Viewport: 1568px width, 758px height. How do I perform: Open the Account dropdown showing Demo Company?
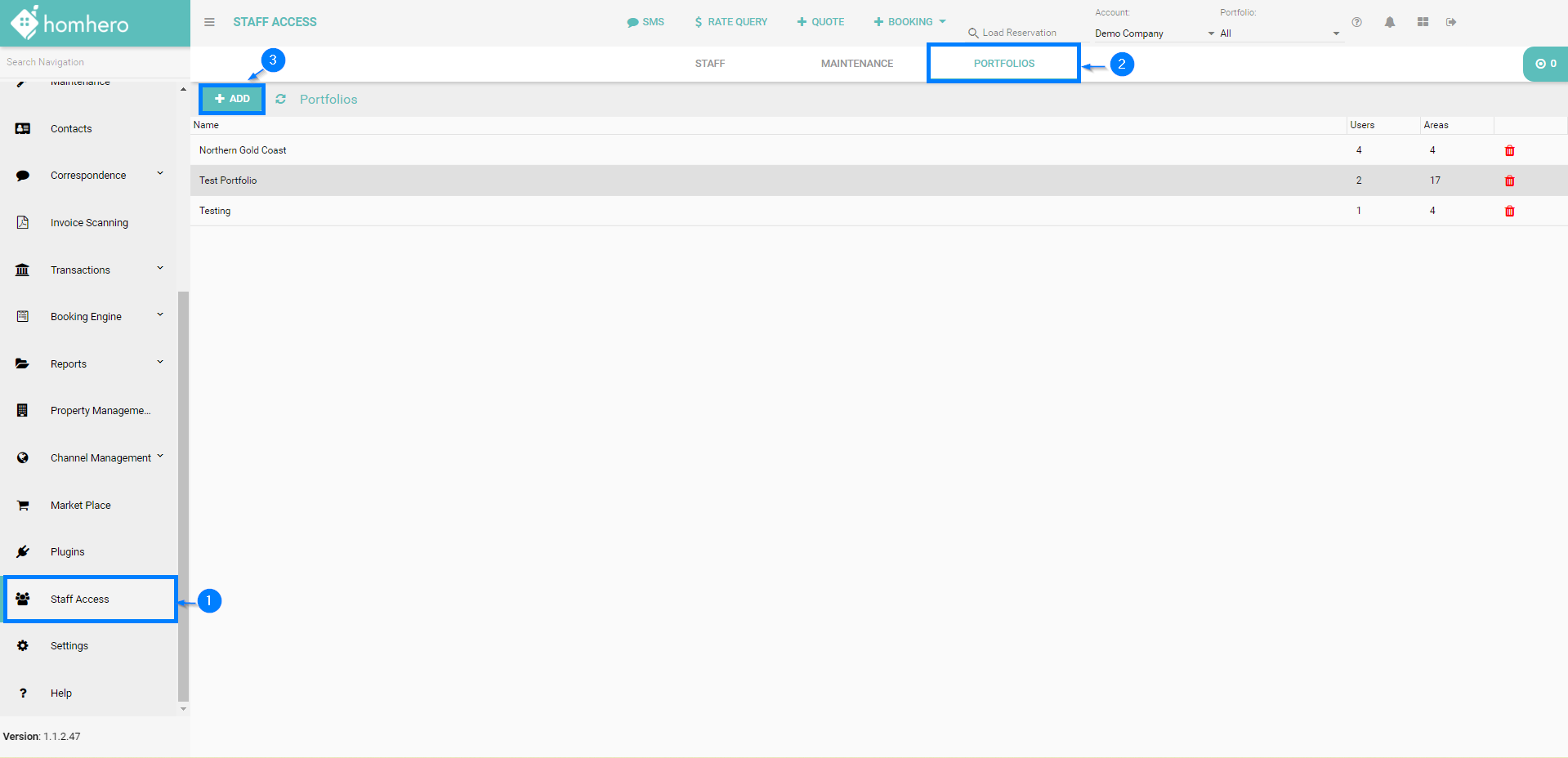1153,33
